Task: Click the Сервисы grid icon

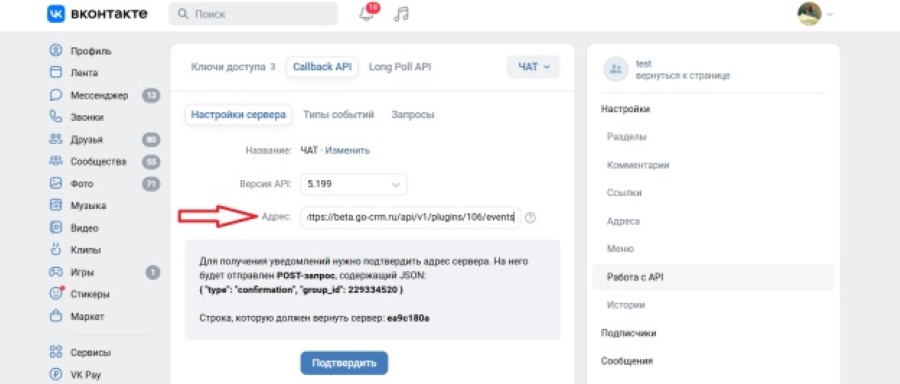Action: click(56, 352)
